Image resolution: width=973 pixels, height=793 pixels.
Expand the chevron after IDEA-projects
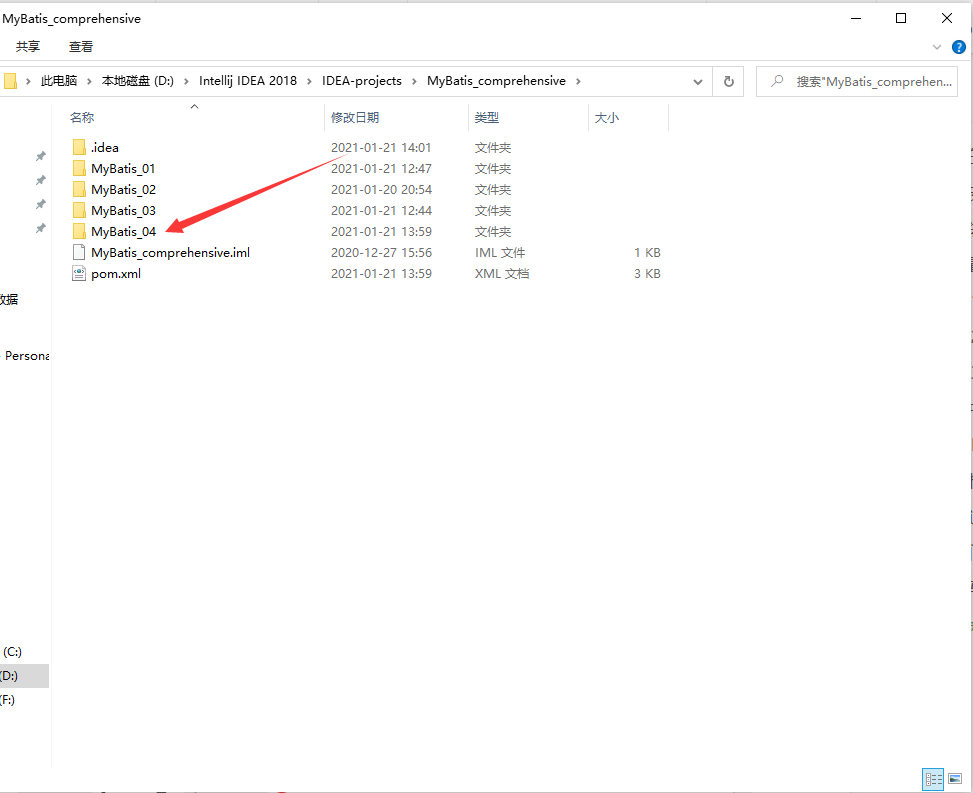coord(414,81)
